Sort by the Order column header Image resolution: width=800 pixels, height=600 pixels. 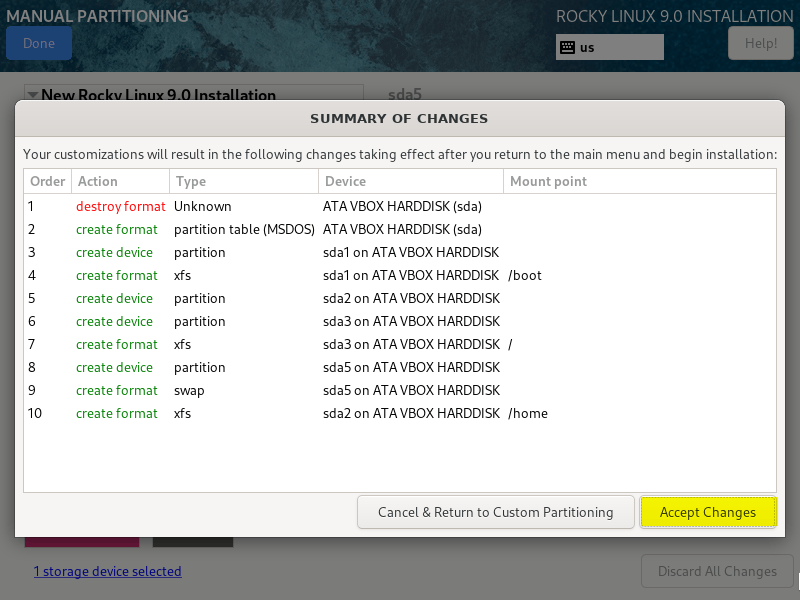coord(47,181)
